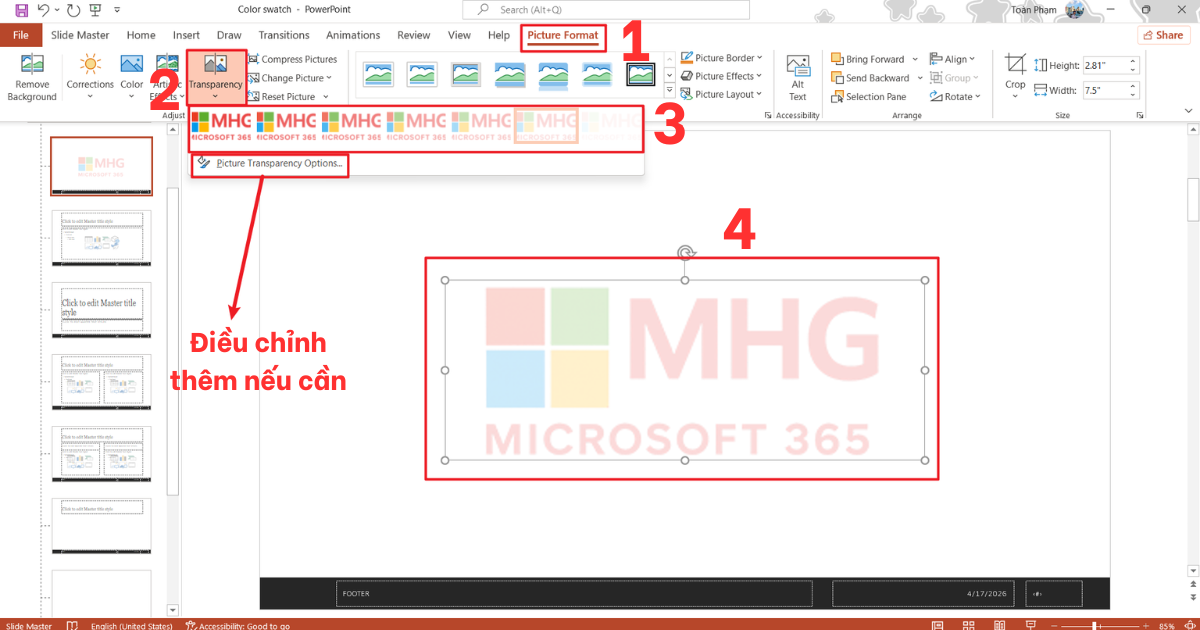Open the View tab
Screen dimensions: 1200x630
point(459,35)
